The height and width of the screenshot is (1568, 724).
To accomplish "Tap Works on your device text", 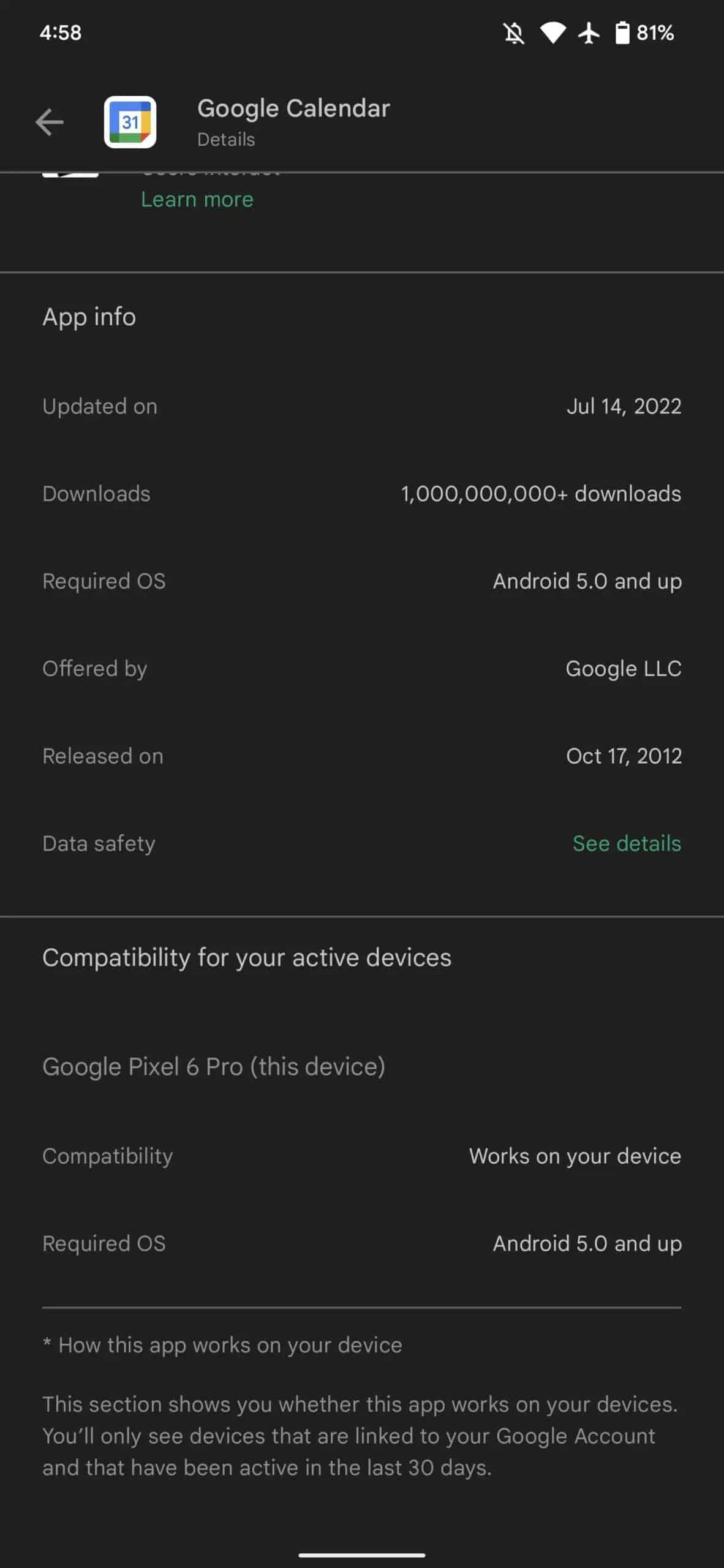I will (x=575, y=1156).
